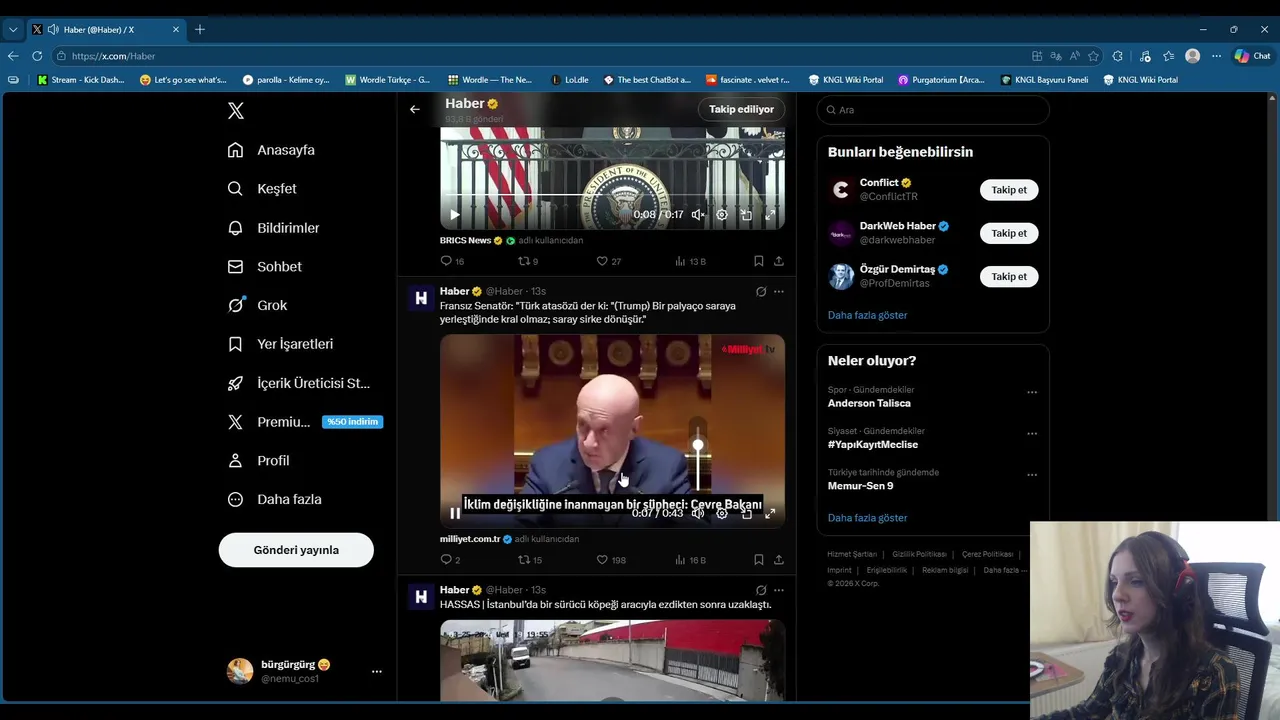This screenshot has width=1280, height=720.
Task: Open Gizlilik Politikası footer link
Action: coord(919,554)
